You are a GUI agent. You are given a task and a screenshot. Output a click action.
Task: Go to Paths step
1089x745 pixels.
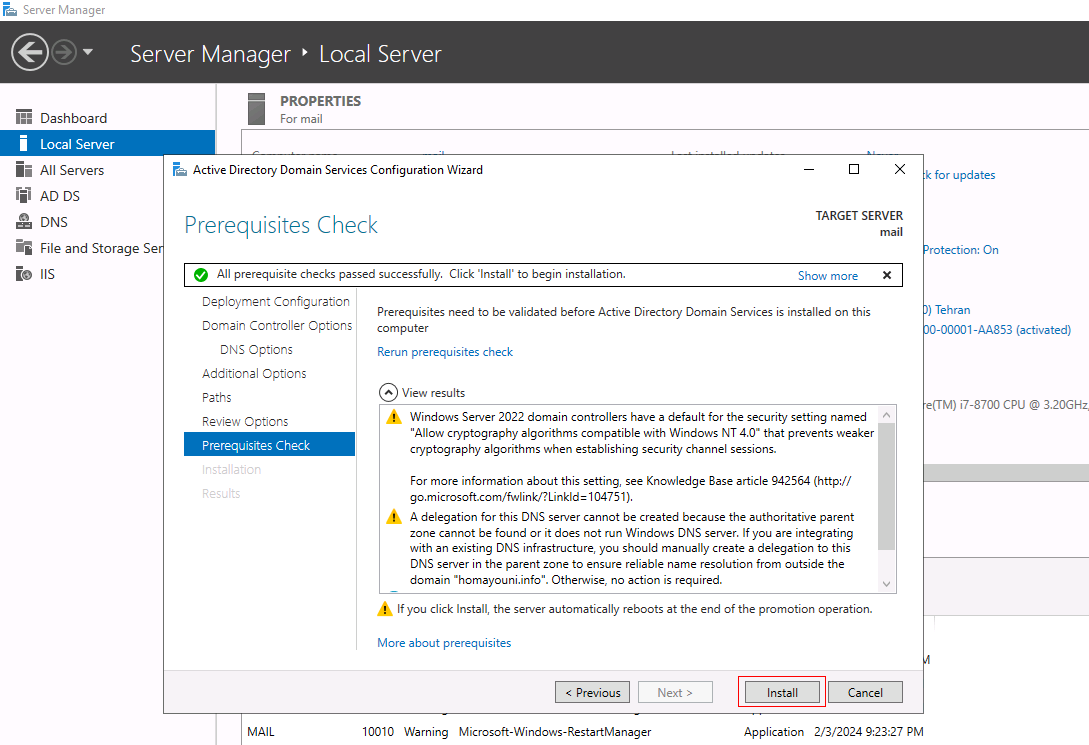click(x=217, y=397)
